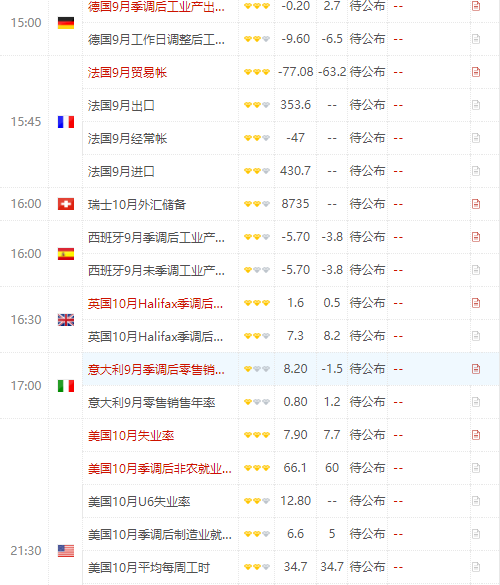
Task: Open details icon on Halifax row valued 1.6
Action: pyautogui.click(x=476, y=303)
